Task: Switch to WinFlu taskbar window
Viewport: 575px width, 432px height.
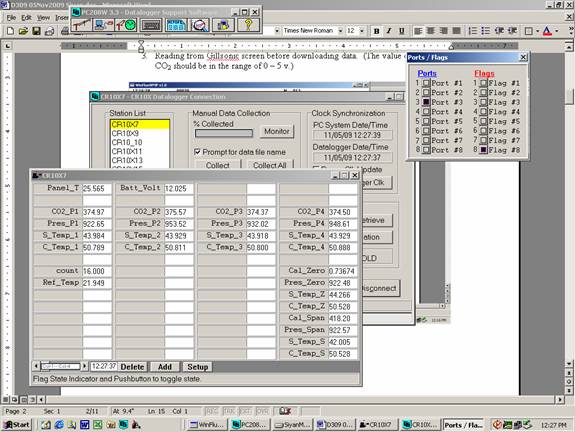Action: point(207,425)
